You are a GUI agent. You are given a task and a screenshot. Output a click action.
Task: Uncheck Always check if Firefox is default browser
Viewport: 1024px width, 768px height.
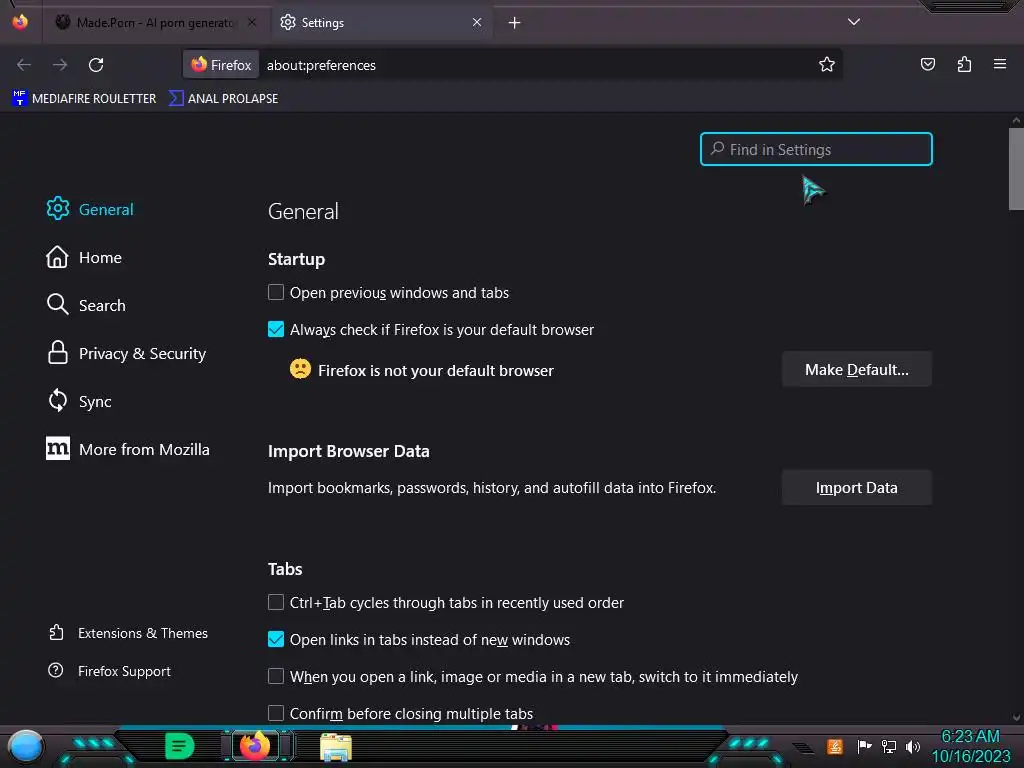pyautogui.click(x=276, y=329)
